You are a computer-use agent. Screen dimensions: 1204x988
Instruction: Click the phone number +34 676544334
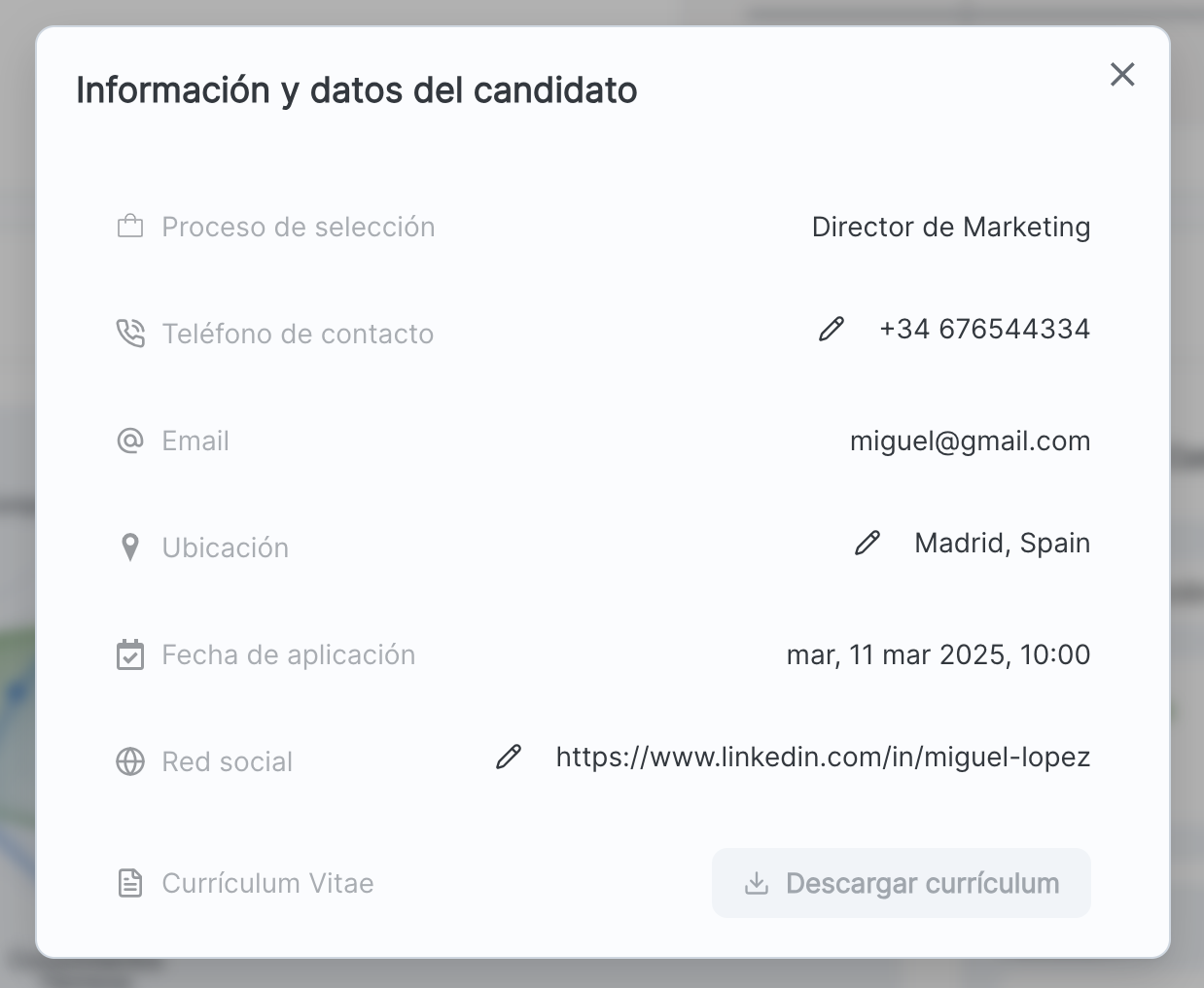pos(984,330)
